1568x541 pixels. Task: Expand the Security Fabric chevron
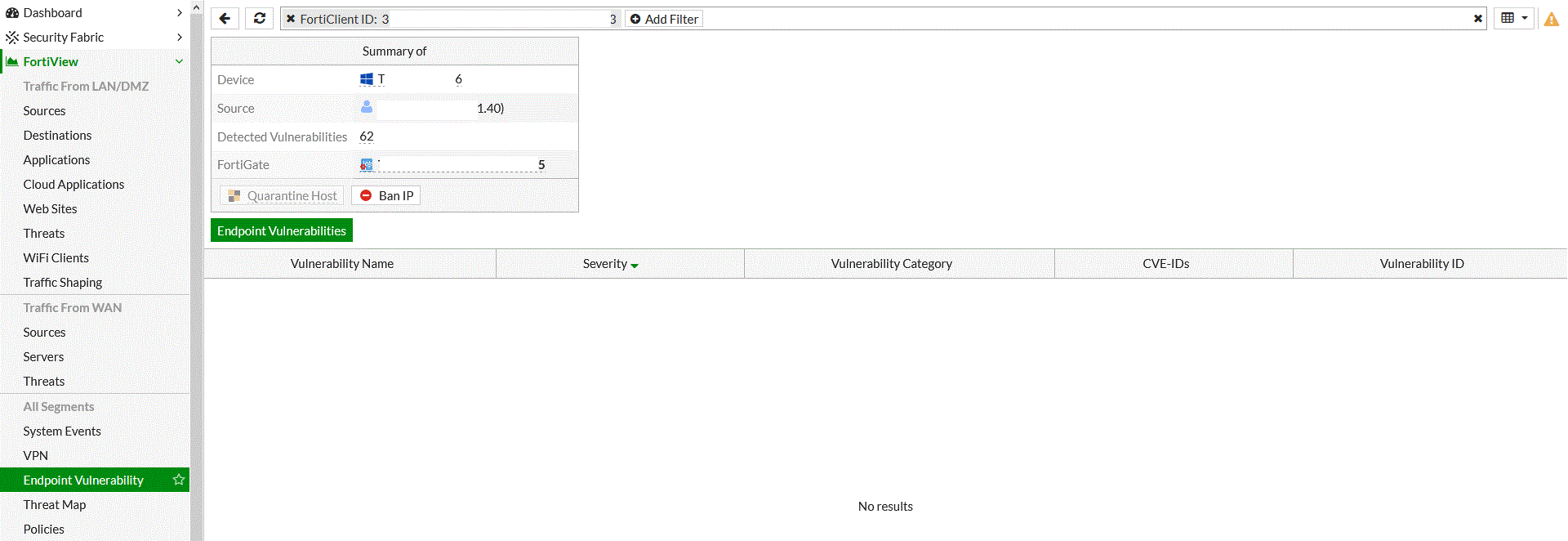click(x=180, y=37)
